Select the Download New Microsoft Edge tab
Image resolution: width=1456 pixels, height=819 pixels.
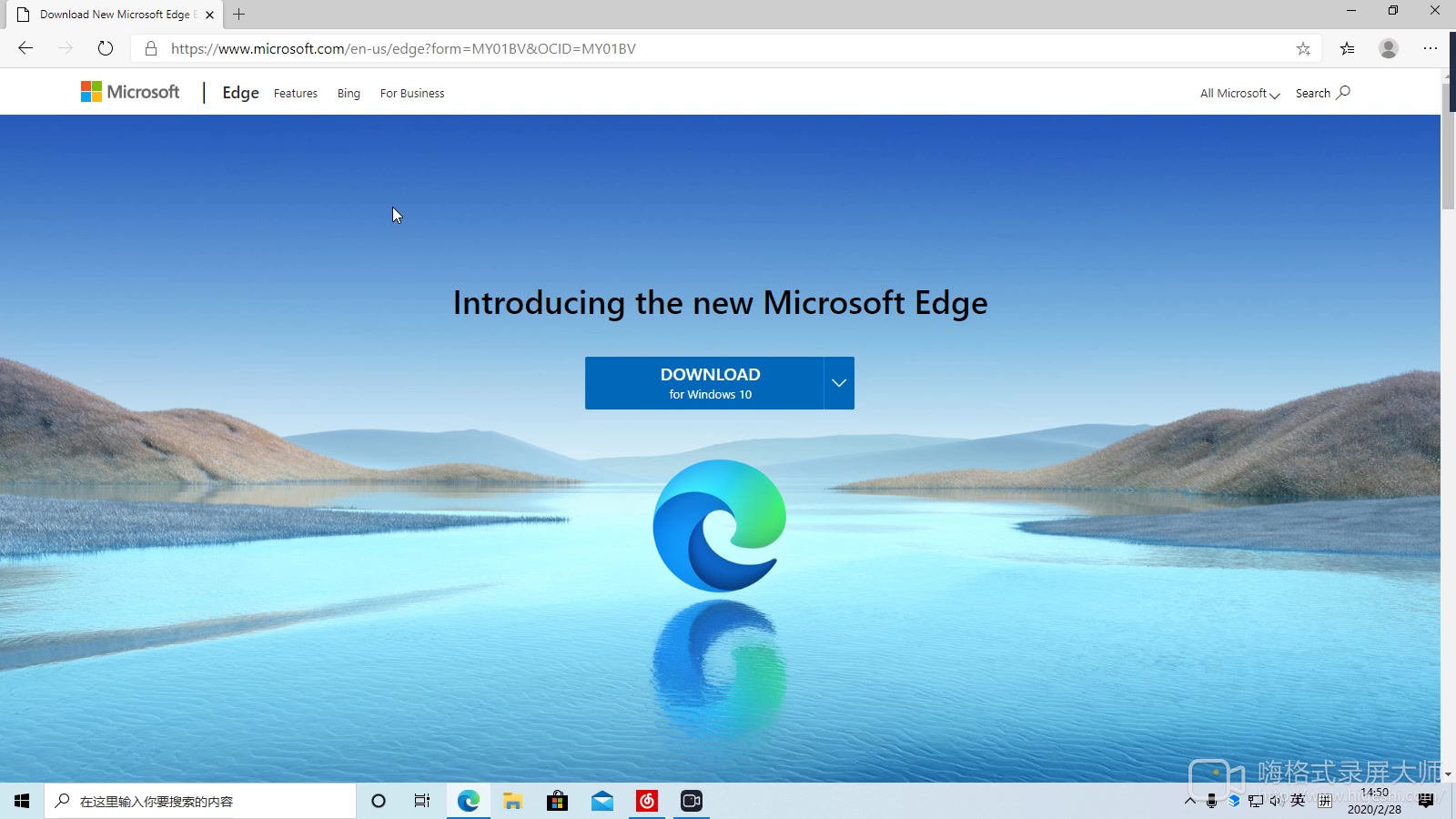pyautogui.click(x=114, y=15)
